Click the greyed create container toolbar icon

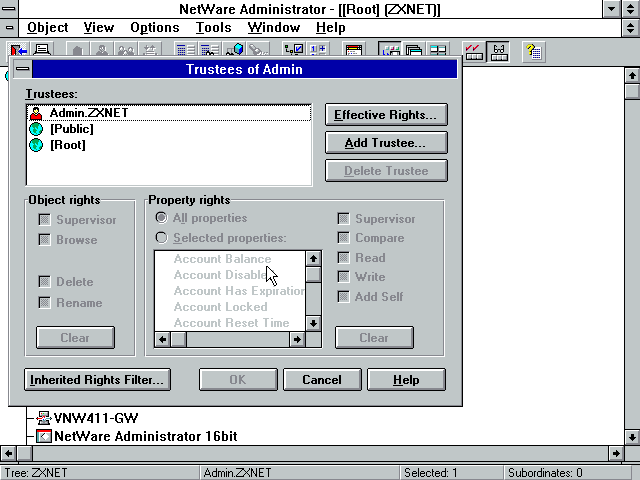[78, 50]
